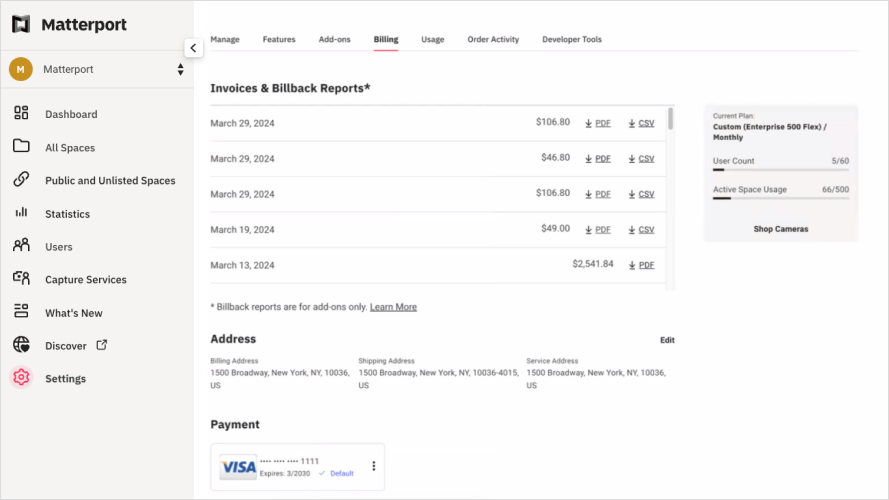889x500 pixels.
Task: Open the Settings label in sidebar
Action: click(66, 379)
